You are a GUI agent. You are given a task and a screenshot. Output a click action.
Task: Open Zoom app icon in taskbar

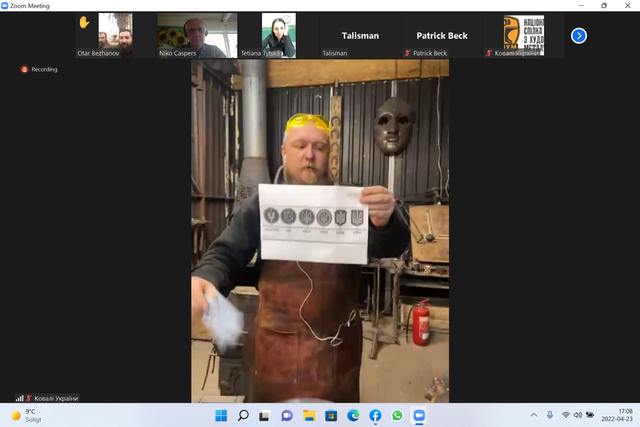tap(419, 415)
